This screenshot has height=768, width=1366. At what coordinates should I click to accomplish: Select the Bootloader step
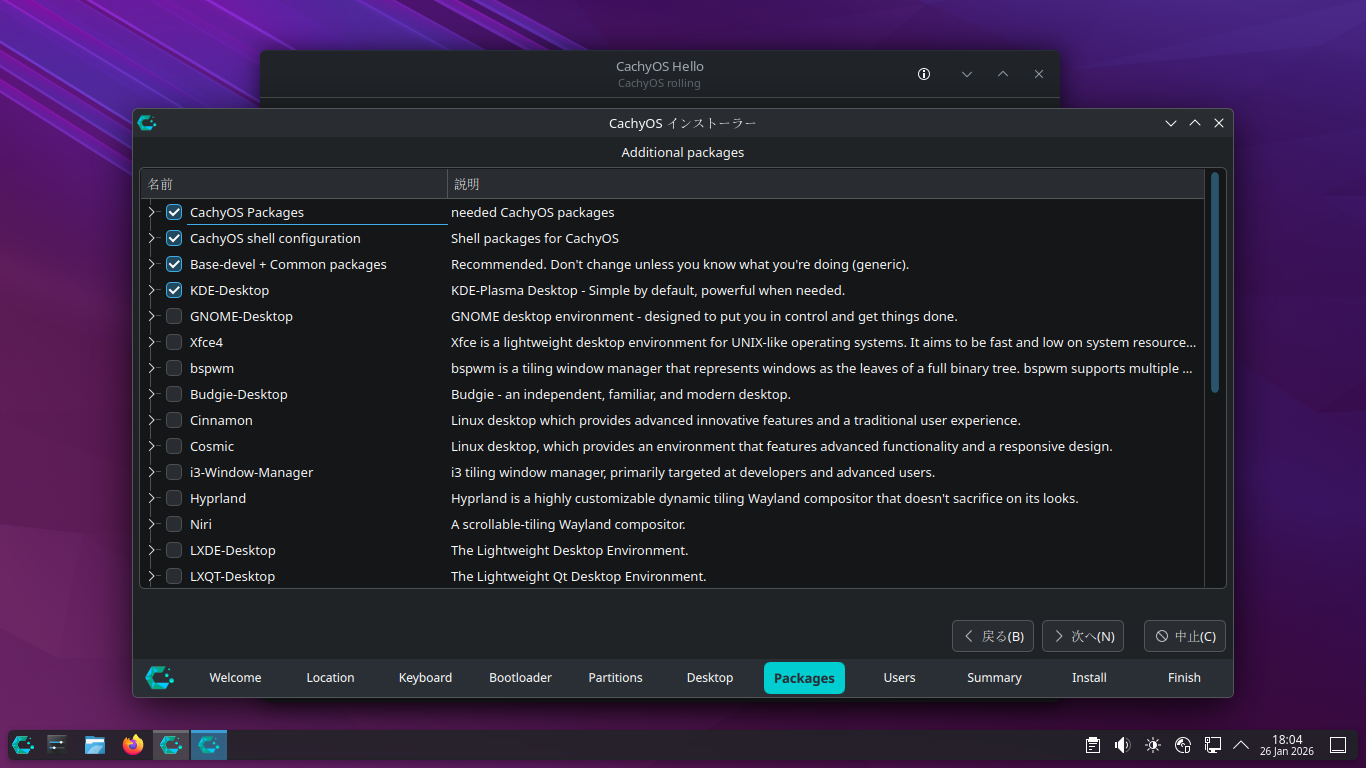pos(520,678)
